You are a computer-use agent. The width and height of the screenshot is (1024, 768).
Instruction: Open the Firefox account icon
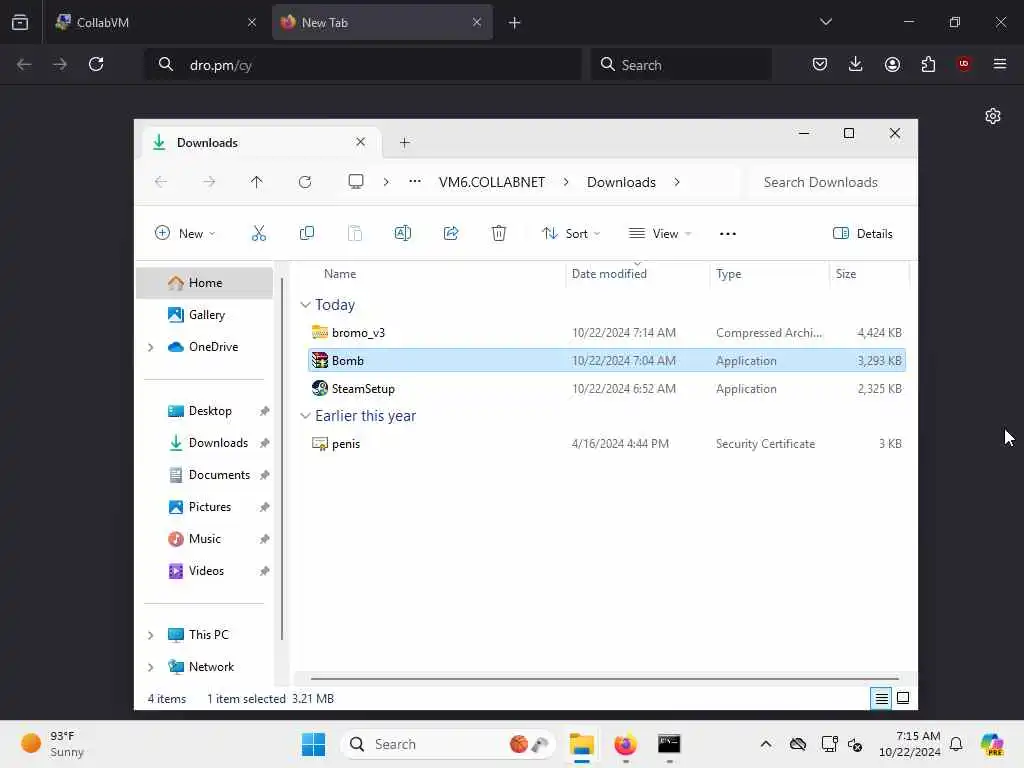point(892,64)
